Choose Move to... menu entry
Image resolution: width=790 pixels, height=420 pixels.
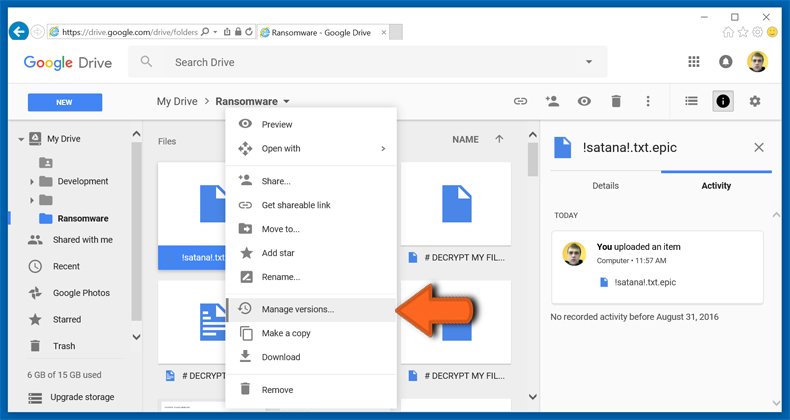pos(311,229)
